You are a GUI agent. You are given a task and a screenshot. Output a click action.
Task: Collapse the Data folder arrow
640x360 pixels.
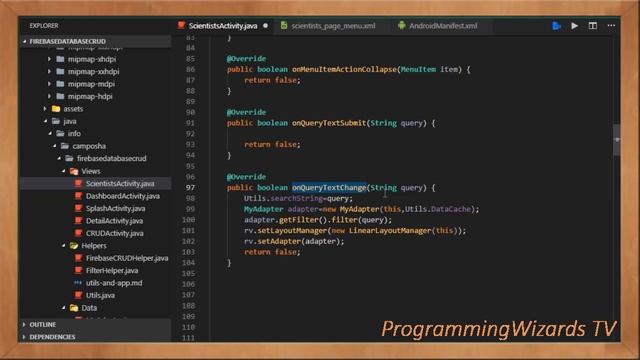point(63,308)
